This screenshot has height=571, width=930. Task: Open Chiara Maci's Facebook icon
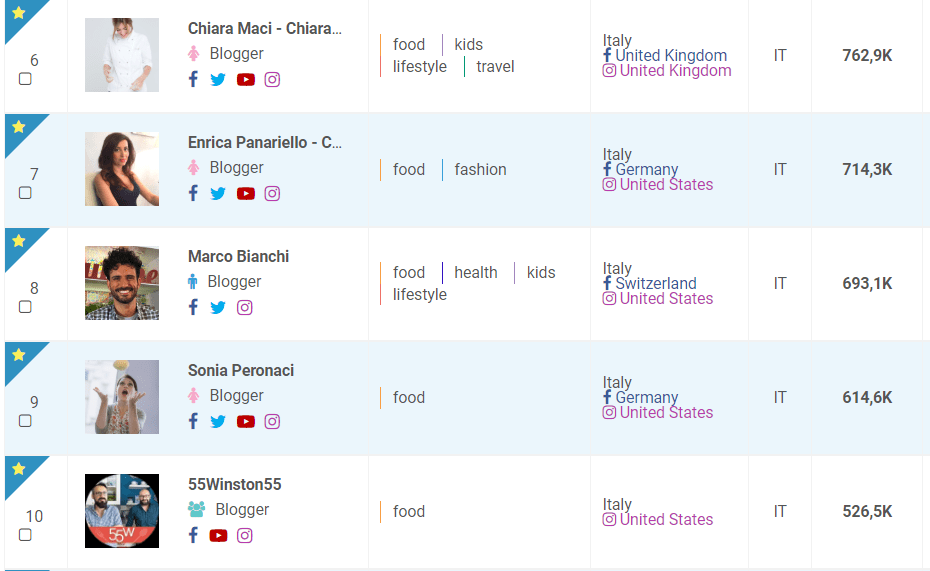point(193,79)
